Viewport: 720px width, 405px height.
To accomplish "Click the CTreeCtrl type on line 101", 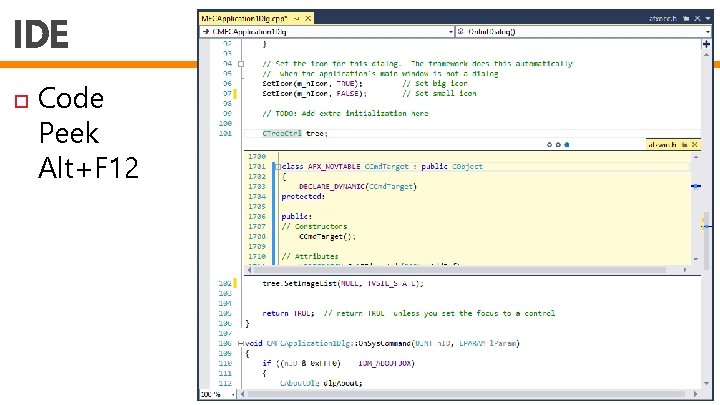I will click(x=282, y=134).
